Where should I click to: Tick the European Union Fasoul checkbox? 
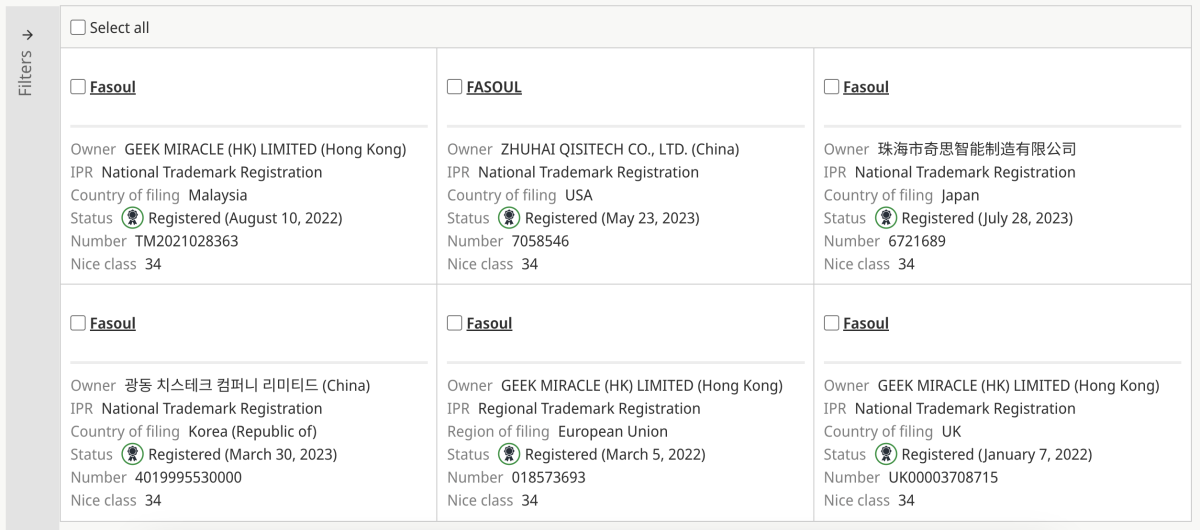(x=454, y=323)
